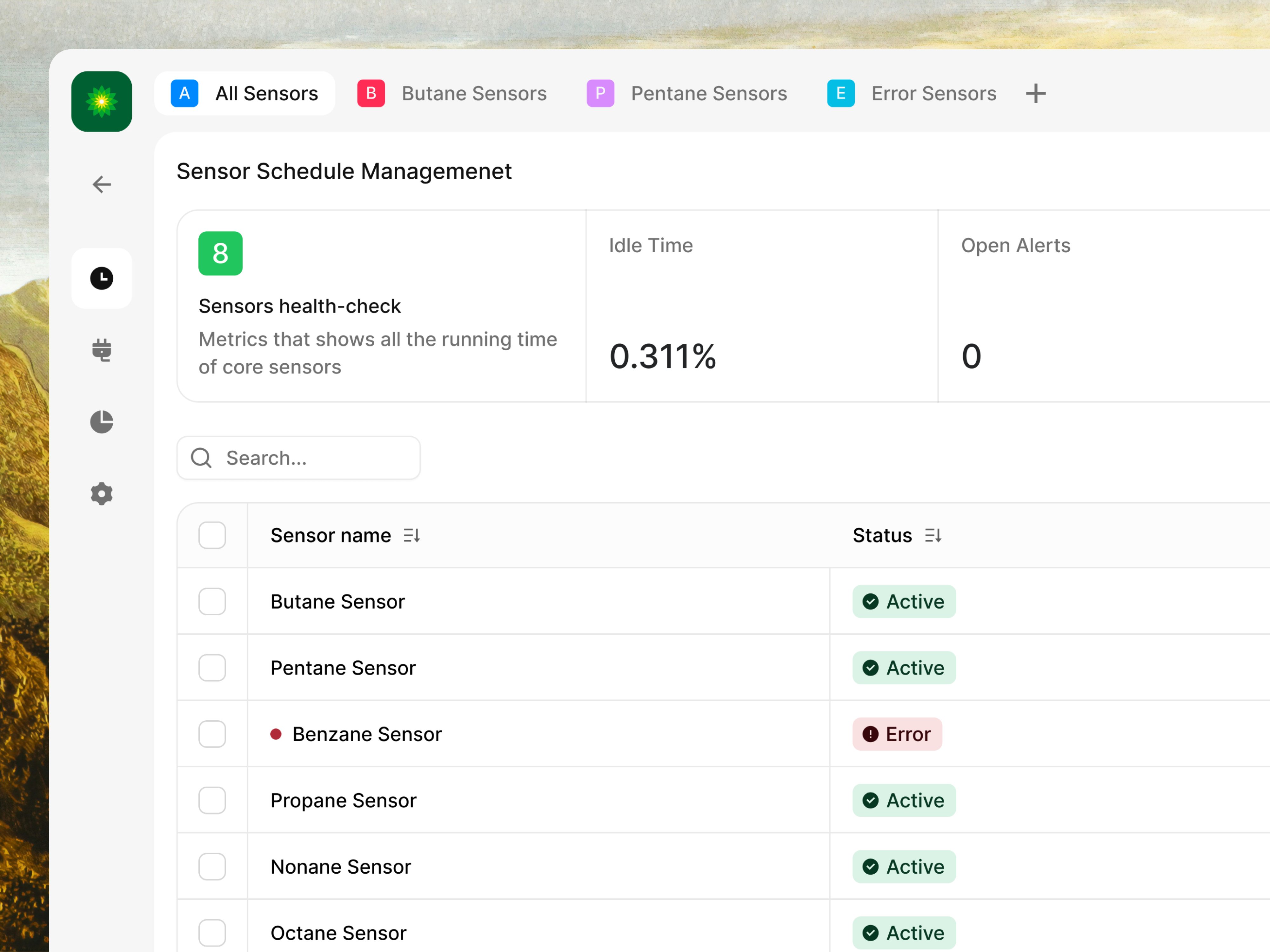Click the cyan E tab badge

(x=840, y=94)
